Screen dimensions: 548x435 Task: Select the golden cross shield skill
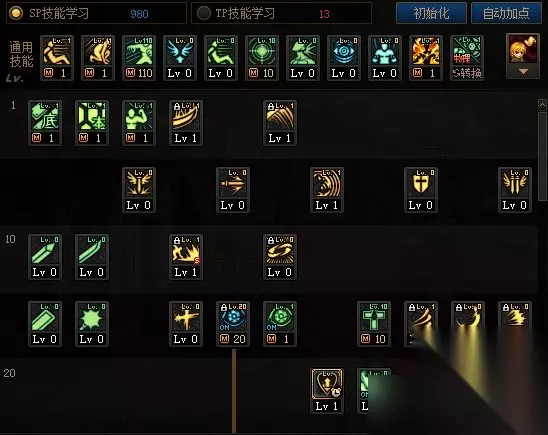click(420, 190)
